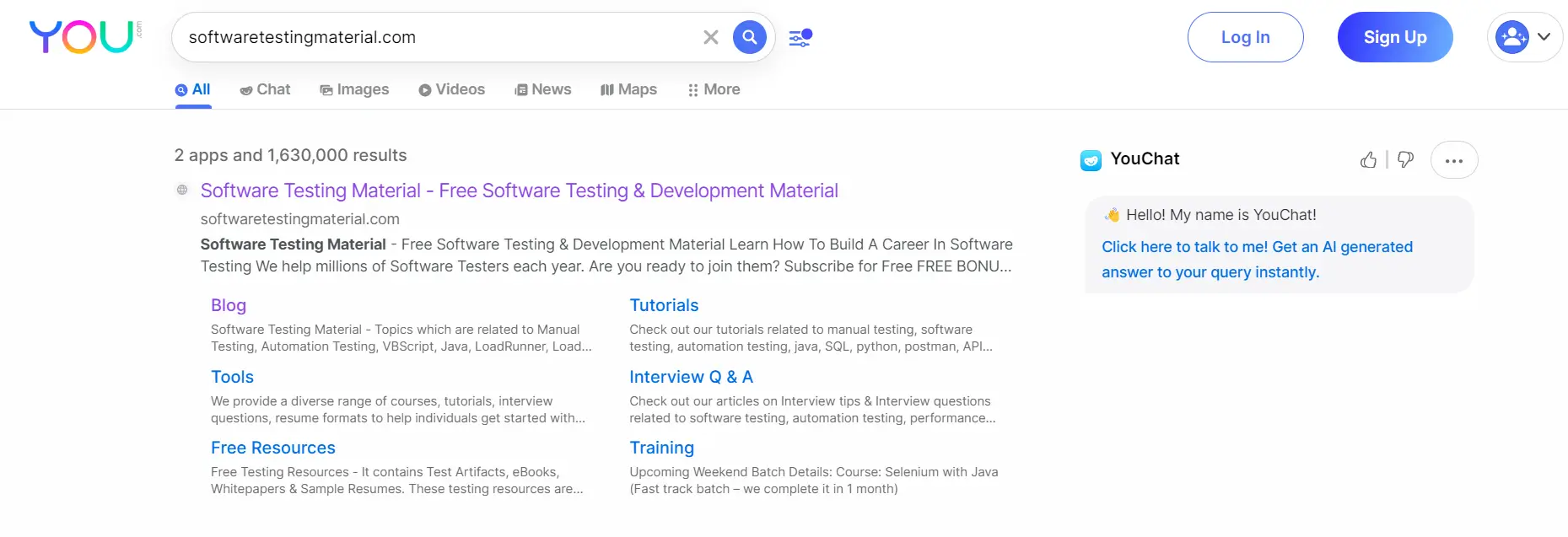Click the You.com logo
The image size is (1568, 537).
[85, 37]
